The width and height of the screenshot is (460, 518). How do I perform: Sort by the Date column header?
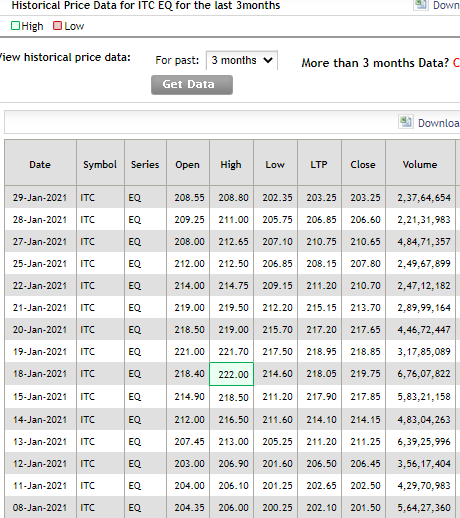tap(40, 164)
